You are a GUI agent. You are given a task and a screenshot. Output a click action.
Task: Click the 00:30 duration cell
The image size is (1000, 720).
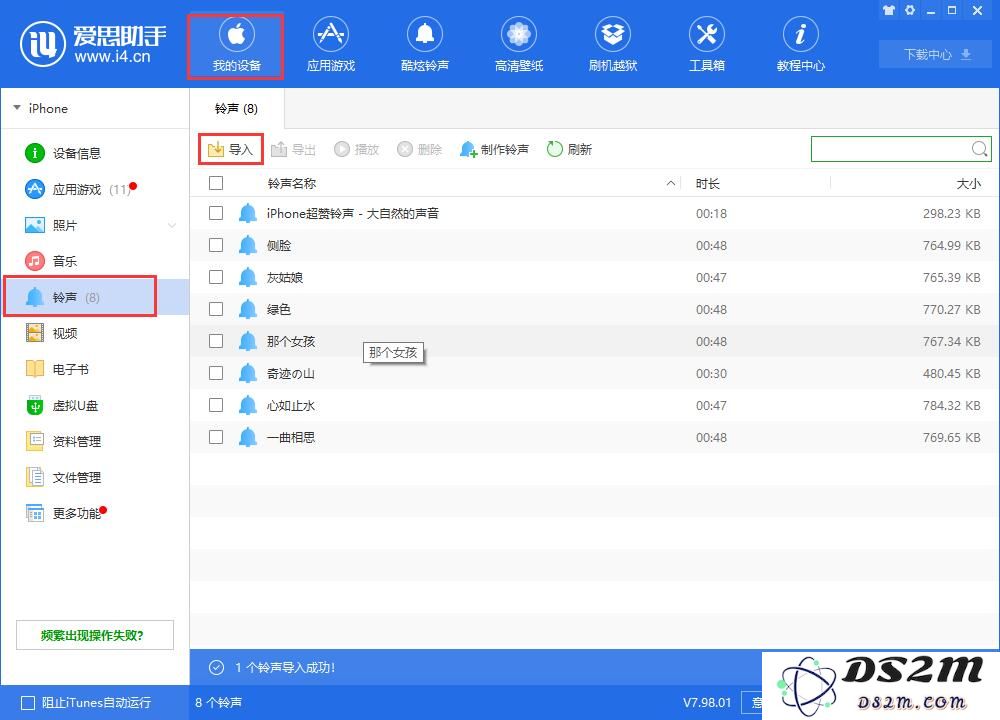tap(711, 374)
